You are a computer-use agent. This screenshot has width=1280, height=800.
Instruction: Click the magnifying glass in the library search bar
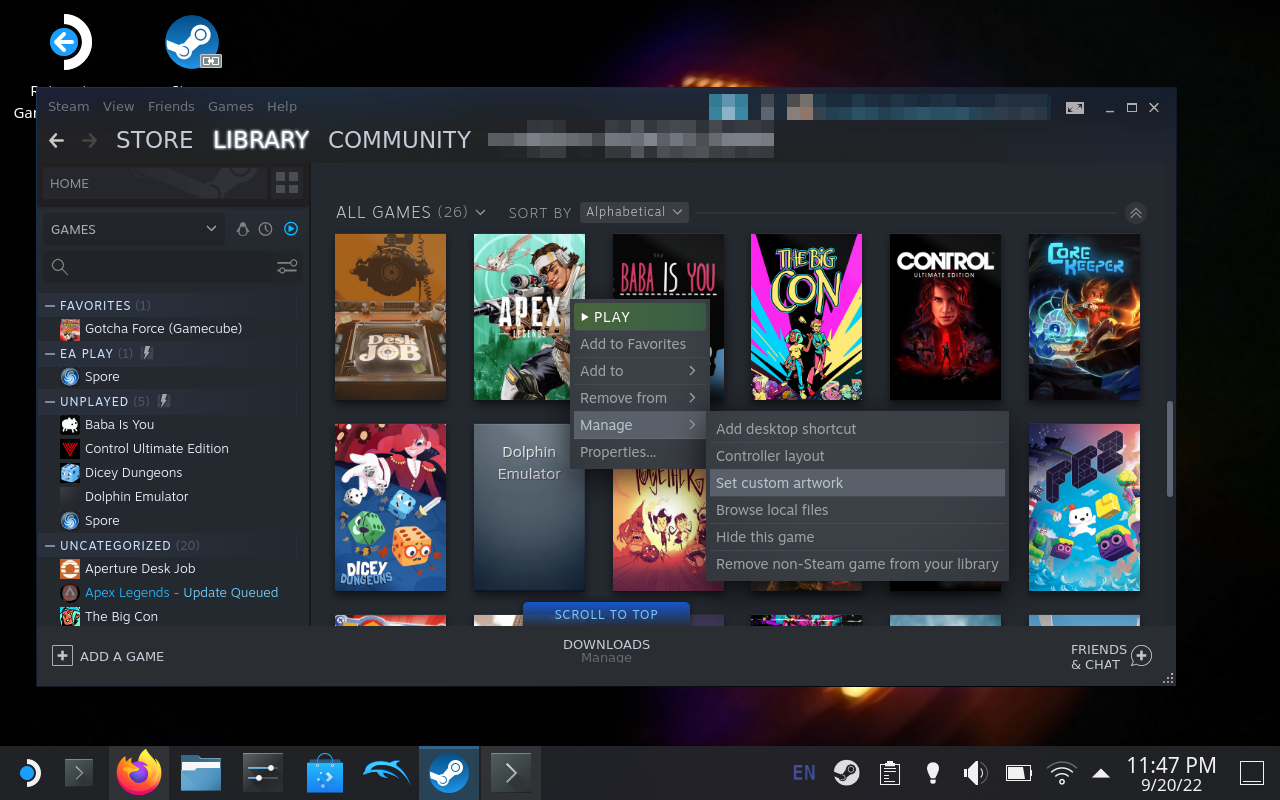pos(60,266)
